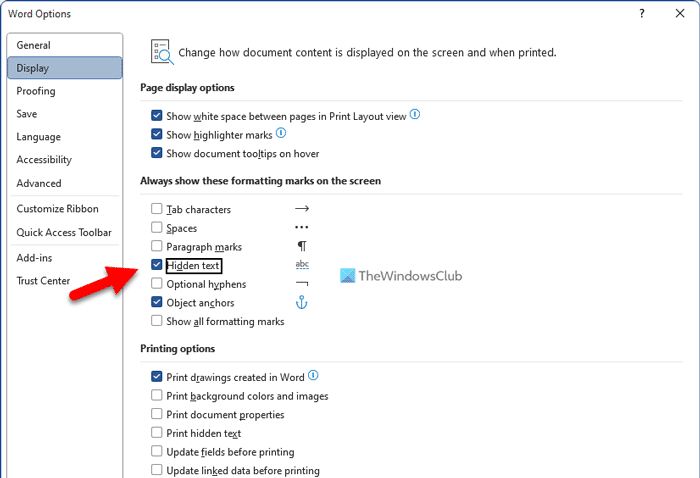Click the anchor symbol for Object anchors
This screenshot has width=700, height=478.
click(302, 302)
